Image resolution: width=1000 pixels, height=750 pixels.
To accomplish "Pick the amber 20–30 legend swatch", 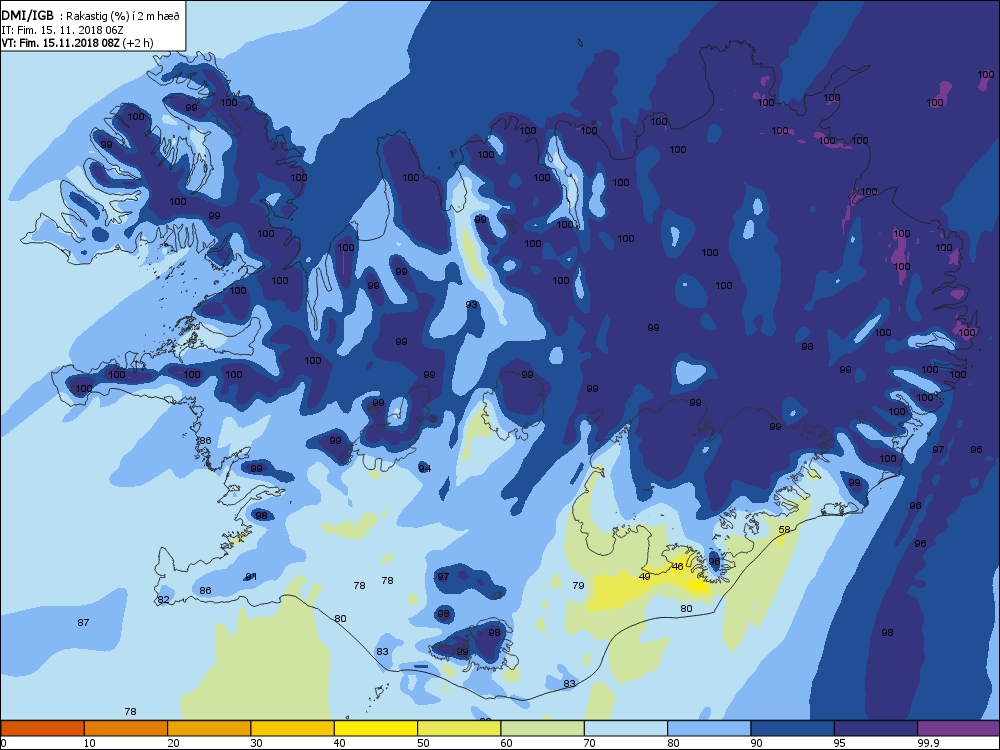I will click(x=209, y=728).
